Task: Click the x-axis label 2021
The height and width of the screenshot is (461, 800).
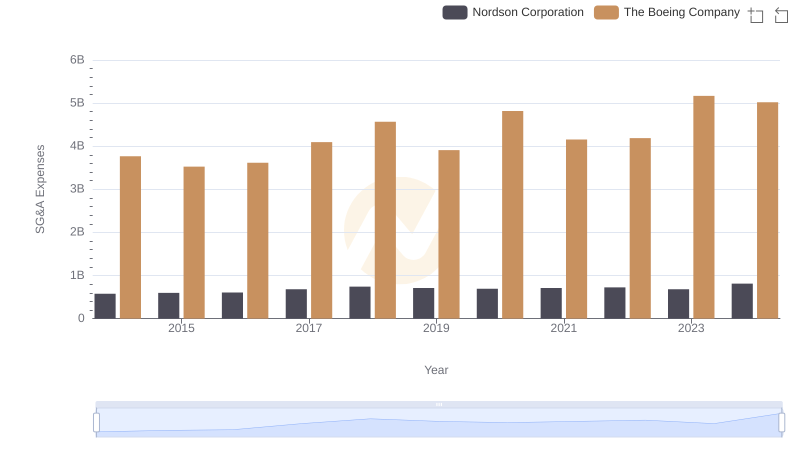Action: coord(564,328)
